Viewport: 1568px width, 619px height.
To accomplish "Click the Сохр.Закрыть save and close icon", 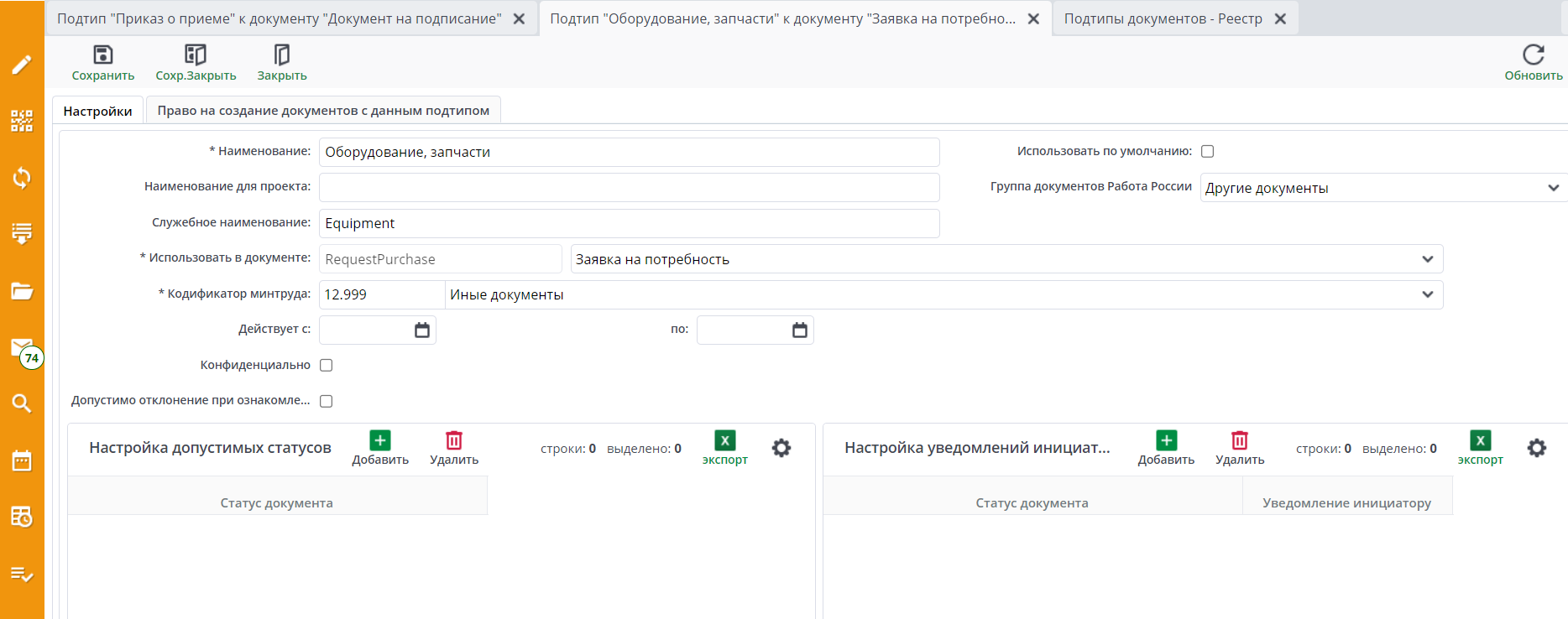I will [196, 55].
